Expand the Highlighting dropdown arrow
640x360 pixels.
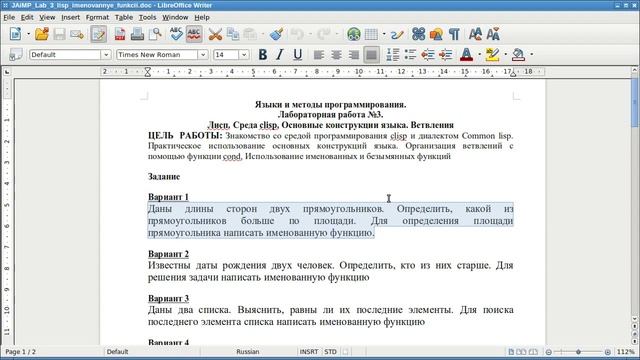[506, 54]
